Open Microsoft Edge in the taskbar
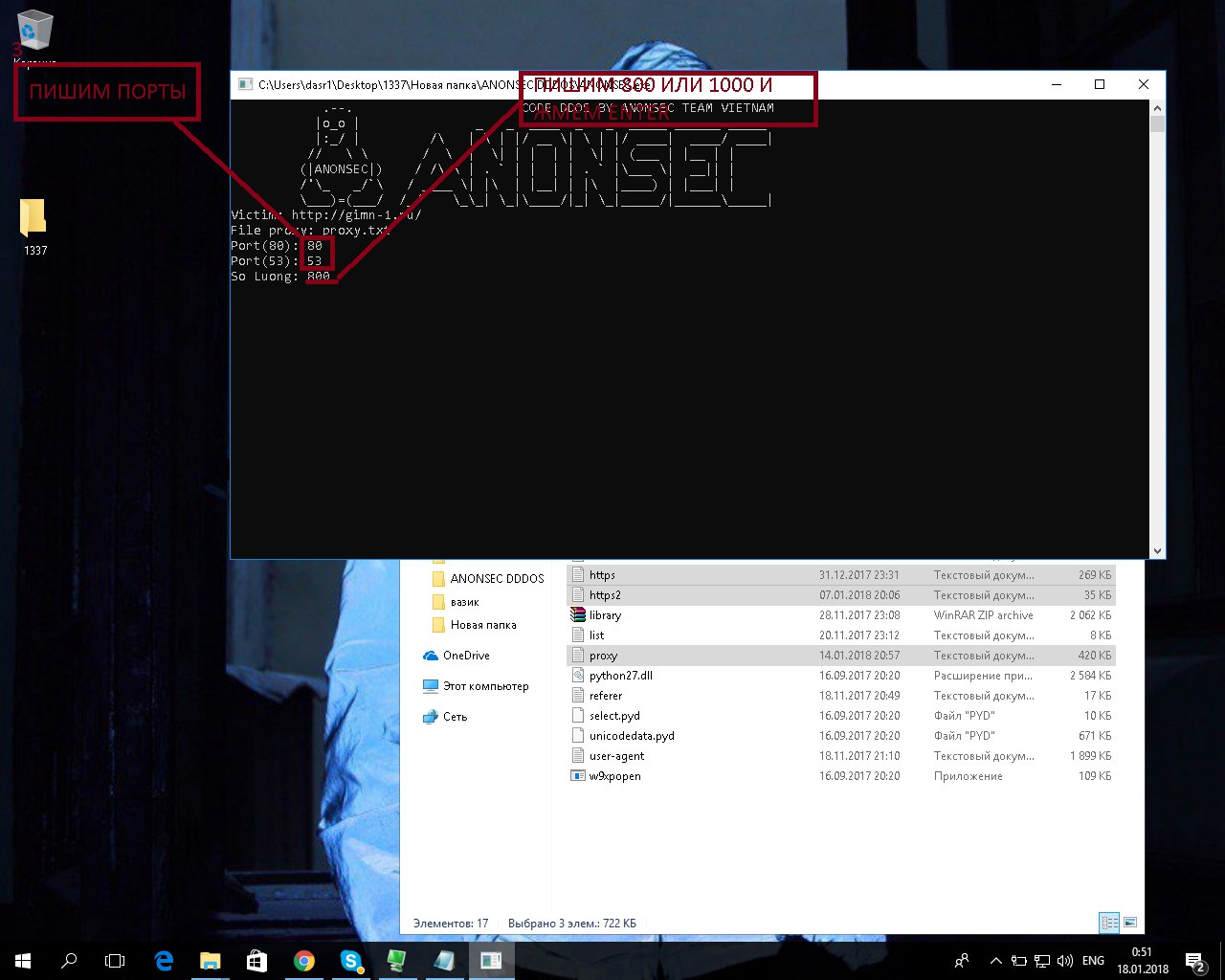The width and height of the screenshot is (1225, 980). [164, 961]
